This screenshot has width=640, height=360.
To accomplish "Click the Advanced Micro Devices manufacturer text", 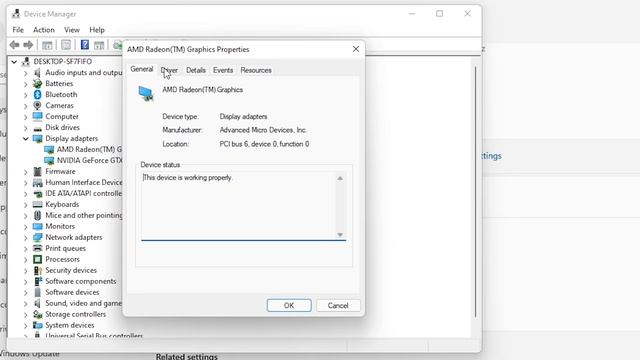I will coord(263,130).
